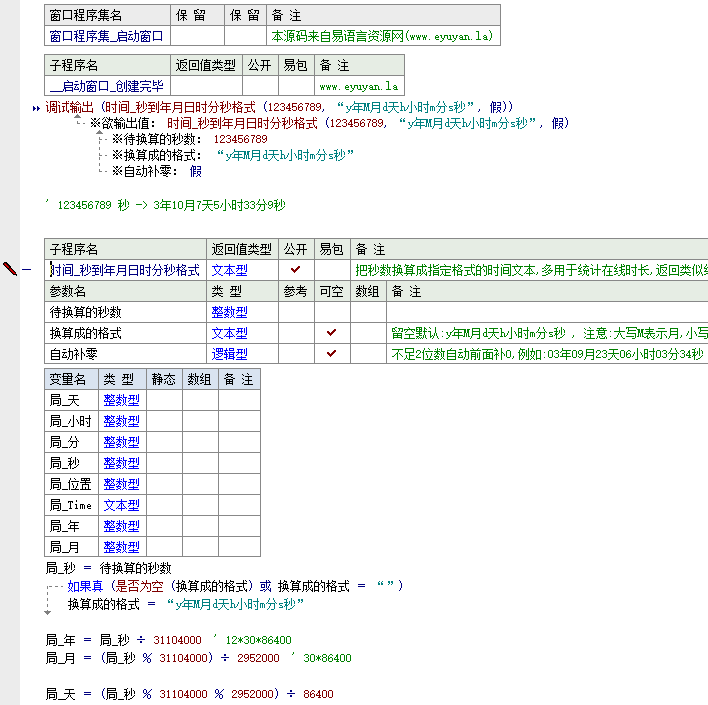
Task: Click the 调试输出 command line
Action: tap(279, 107)
